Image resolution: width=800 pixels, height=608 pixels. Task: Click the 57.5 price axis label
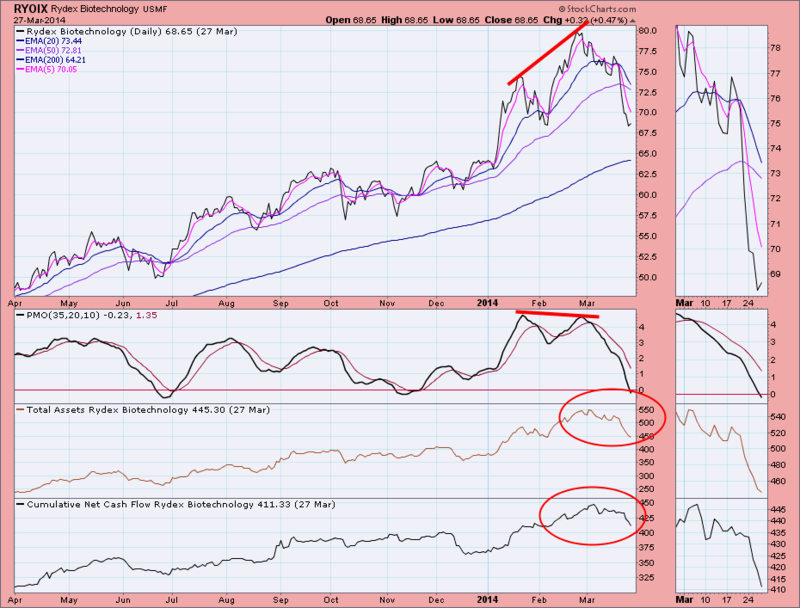pos(647,215)
